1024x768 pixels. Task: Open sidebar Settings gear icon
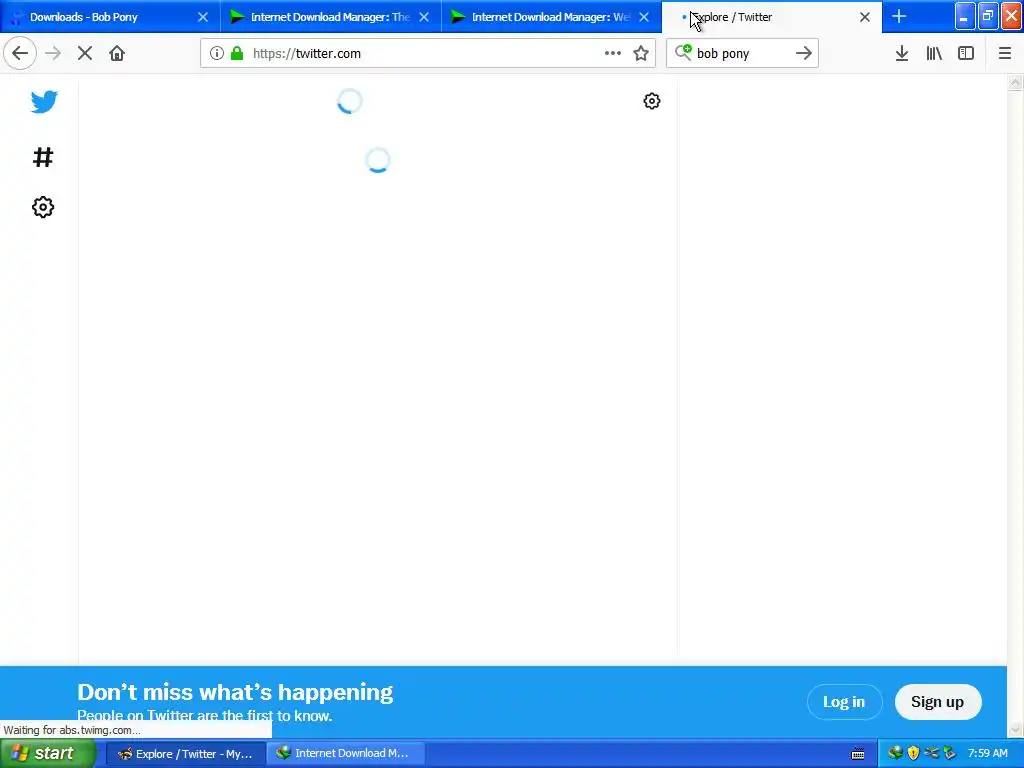(x=43, y=207)
